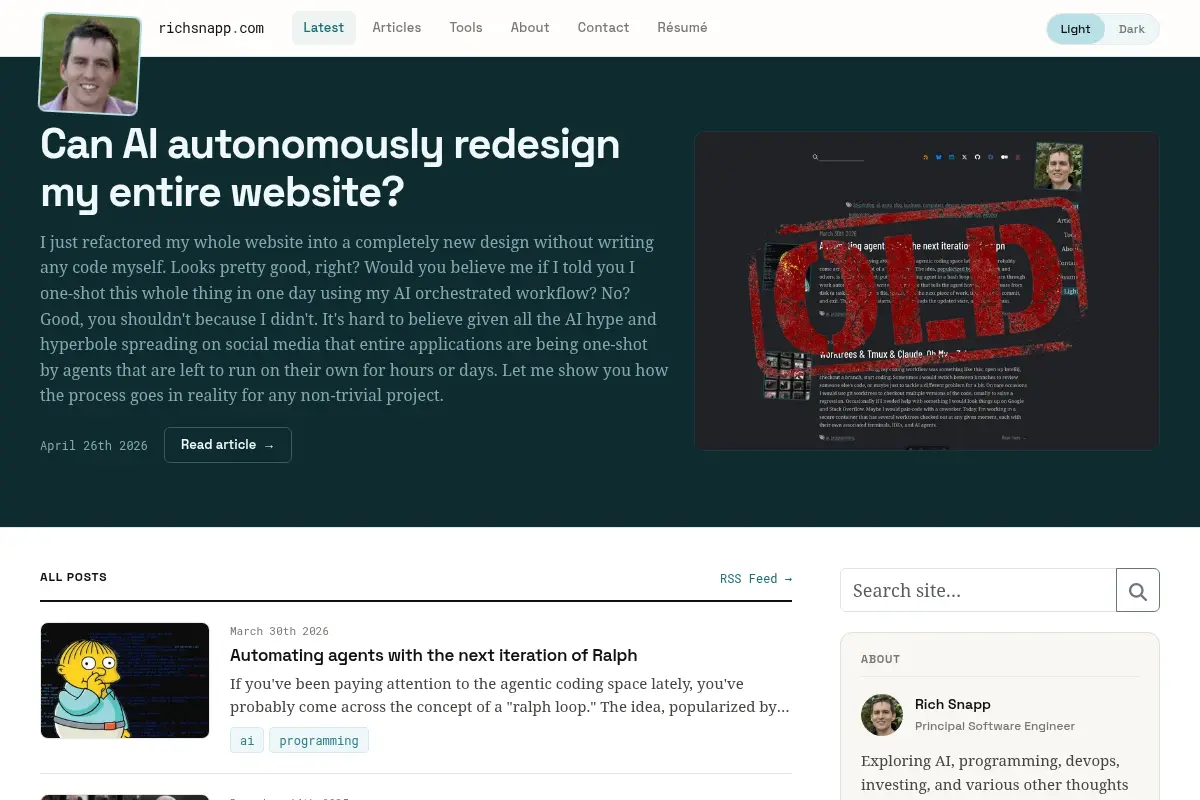Click the richsnapp.com site title
This screenshot has height=800, width=1200.
point(211,28)
